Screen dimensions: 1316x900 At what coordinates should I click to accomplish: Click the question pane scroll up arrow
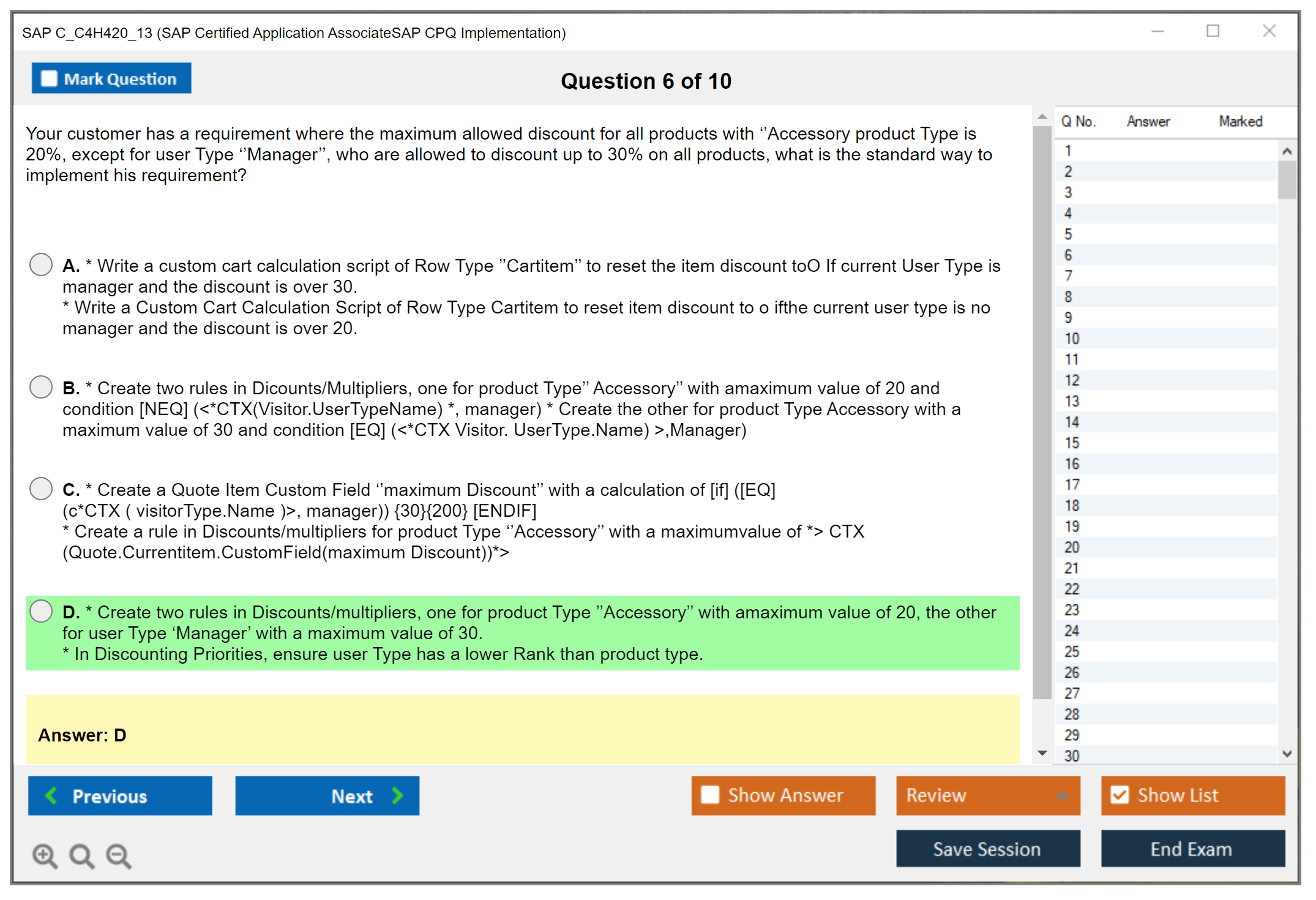pyautogui.click(x=1042, y=117)
